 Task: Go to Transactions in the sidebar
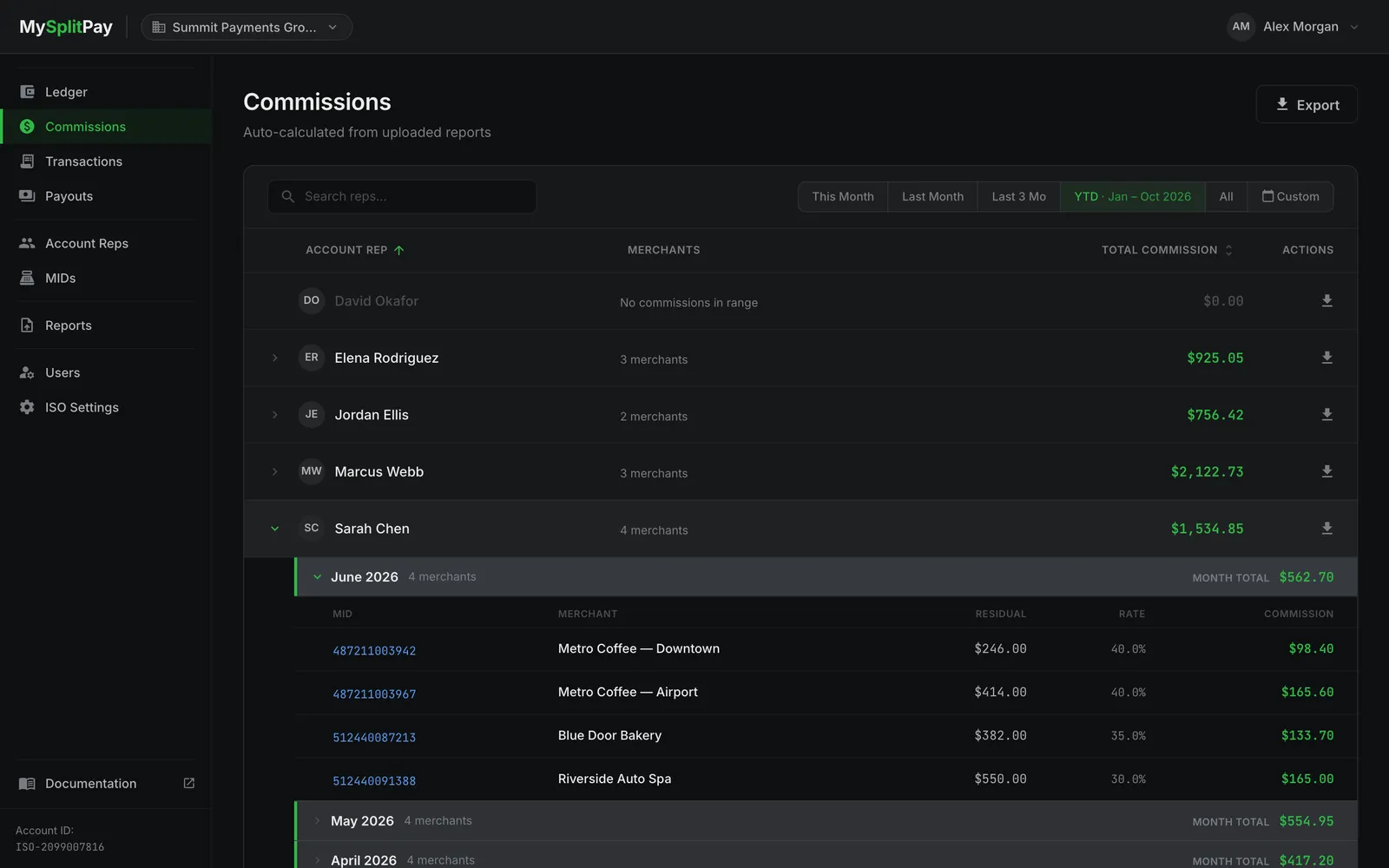(x=106, y=161)
